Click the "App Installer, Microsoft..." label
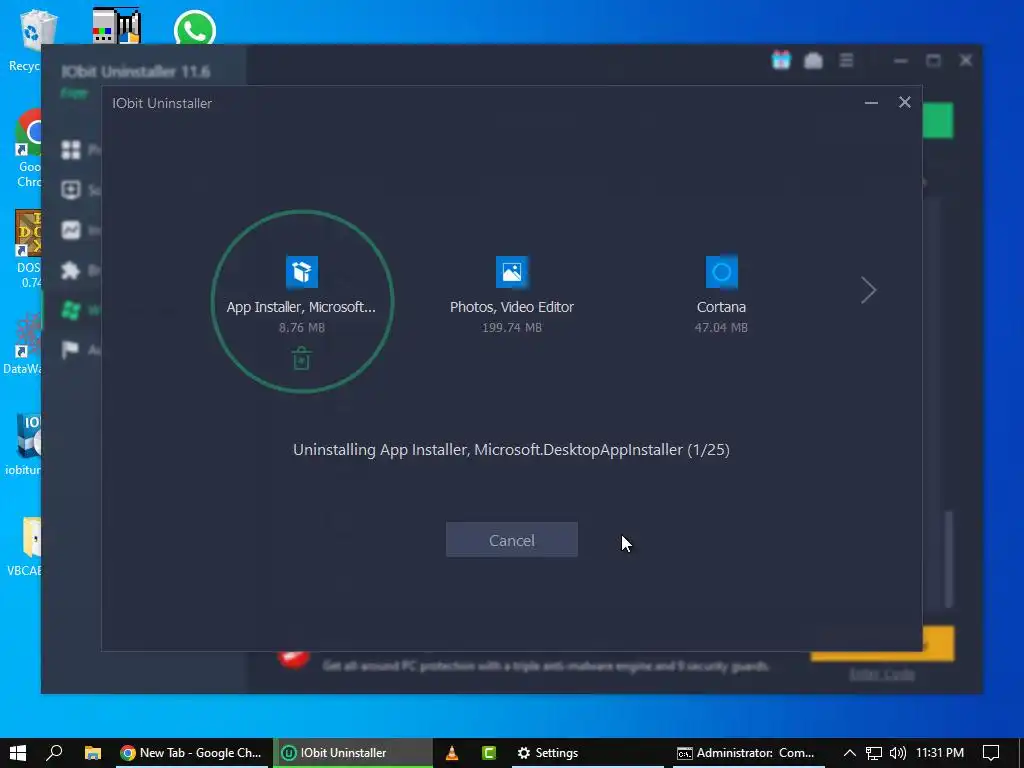This screenshot has height=768, width=1024. 301,307
